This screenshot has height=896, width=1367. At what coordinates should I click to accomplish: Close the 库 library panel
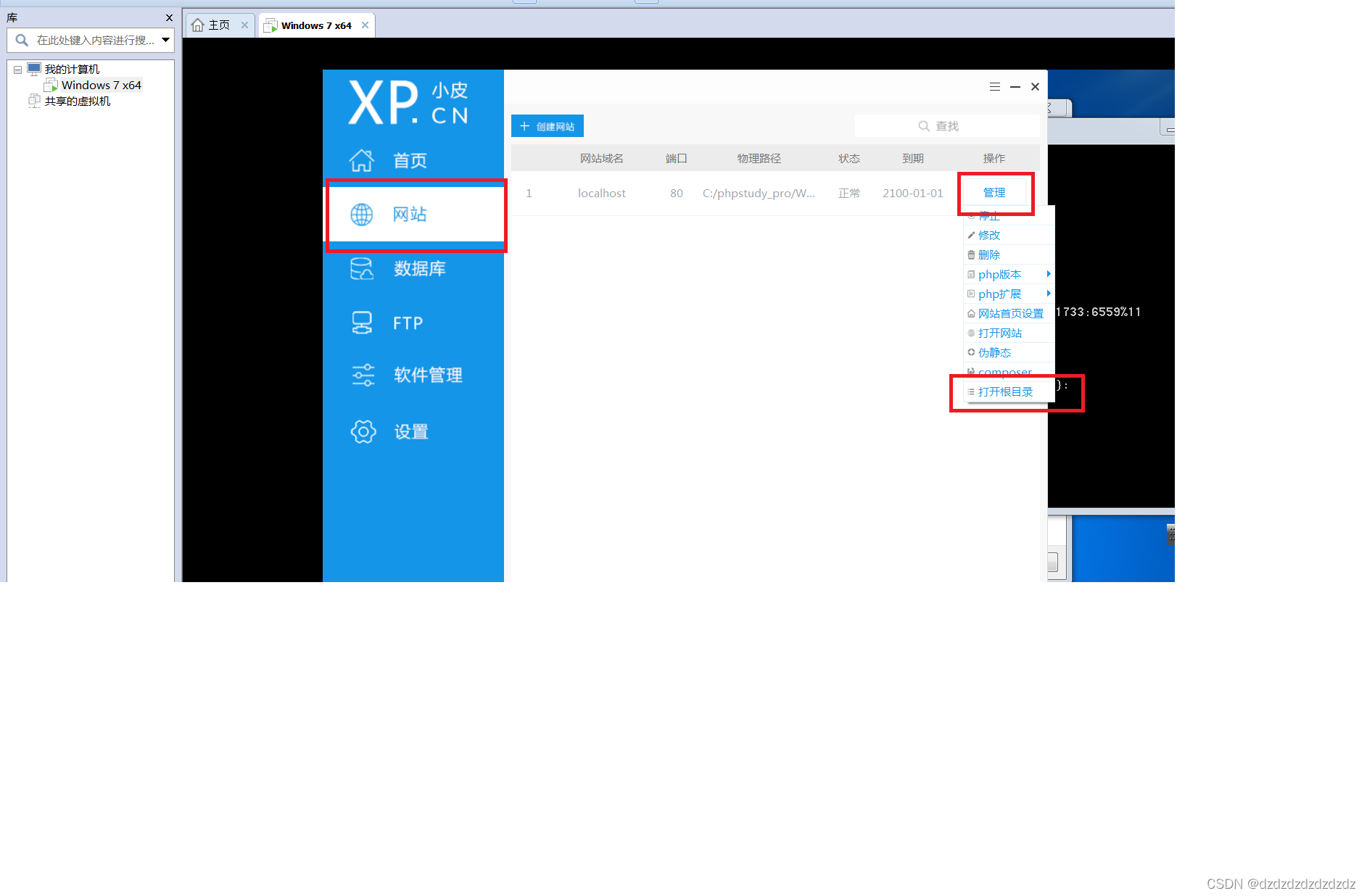169,17
